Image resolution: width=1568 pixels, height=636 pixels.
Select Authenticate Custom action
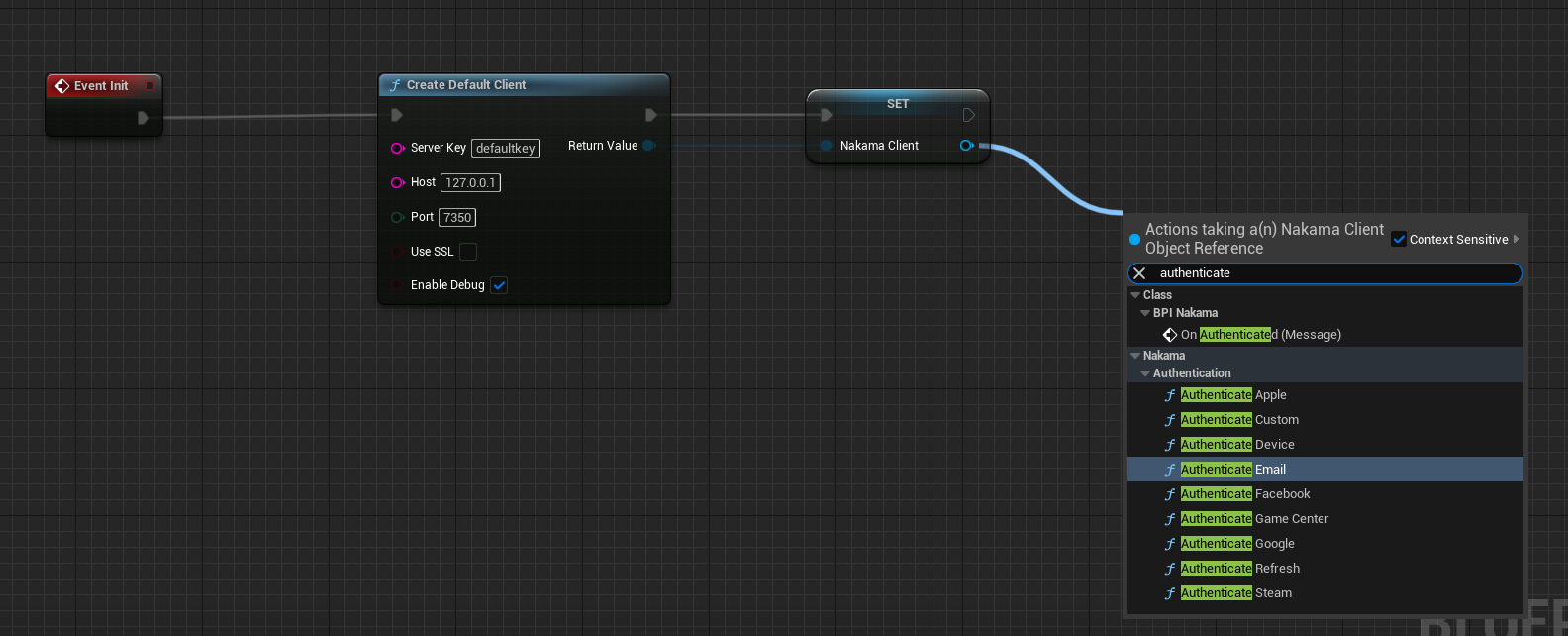1325,420
